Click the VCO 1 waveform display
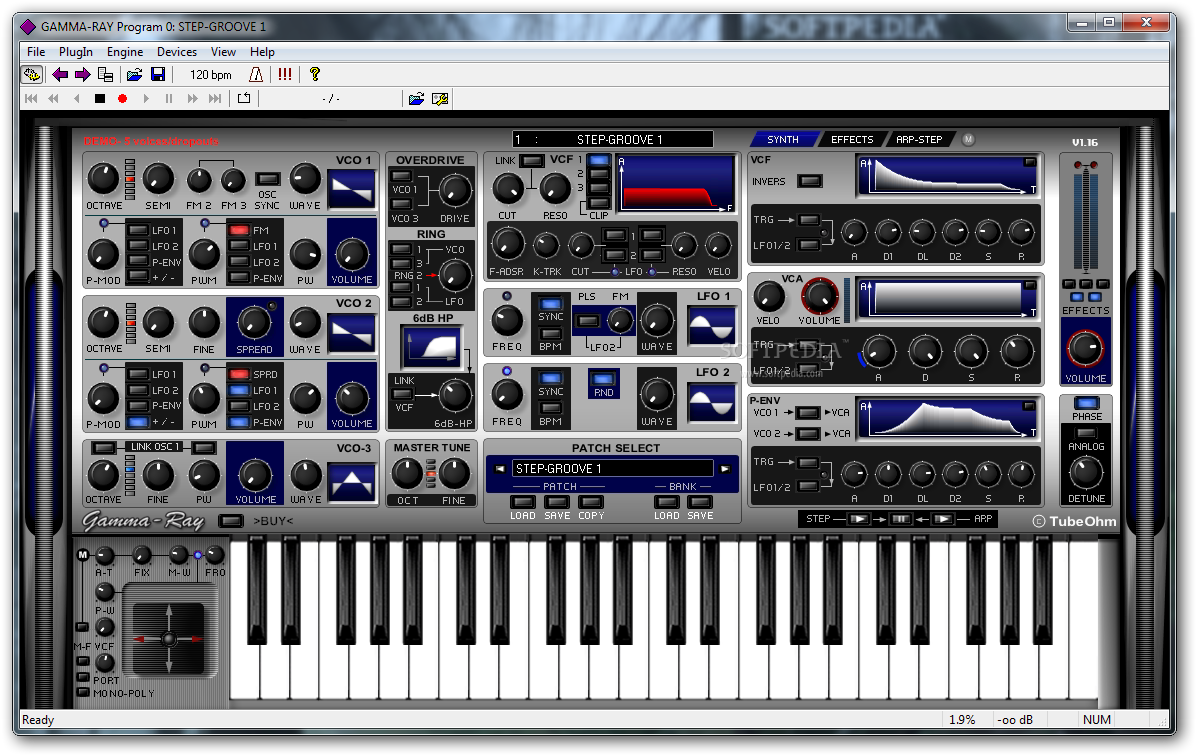The height and width of the screenshot is (756, 1197). point(351,189)
